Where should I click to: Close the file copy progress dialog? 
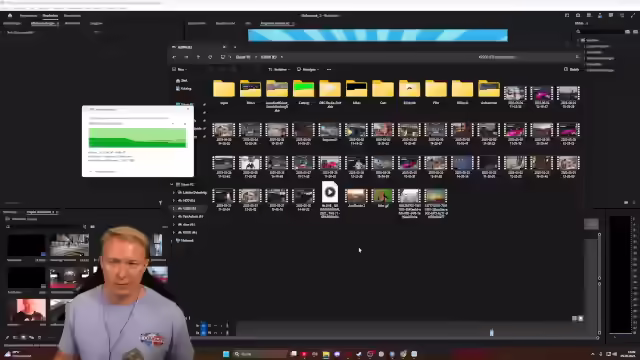click(x=188, y=109)
